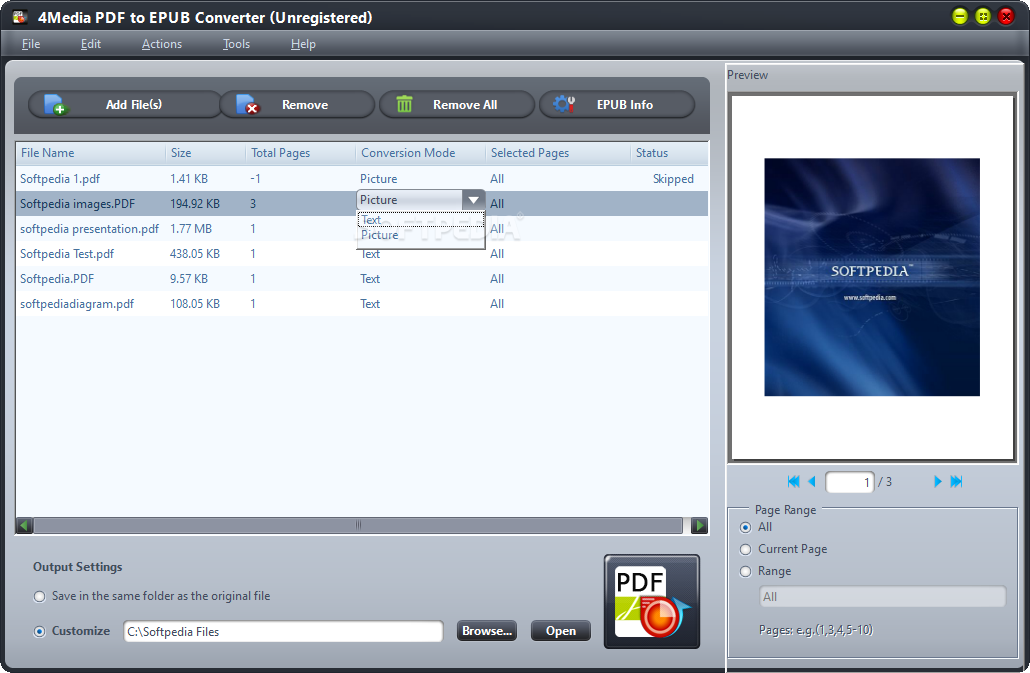This screenshot has width=1030, height=673.
Task: Go to previous preview page
Action: [x=811, y=481]
